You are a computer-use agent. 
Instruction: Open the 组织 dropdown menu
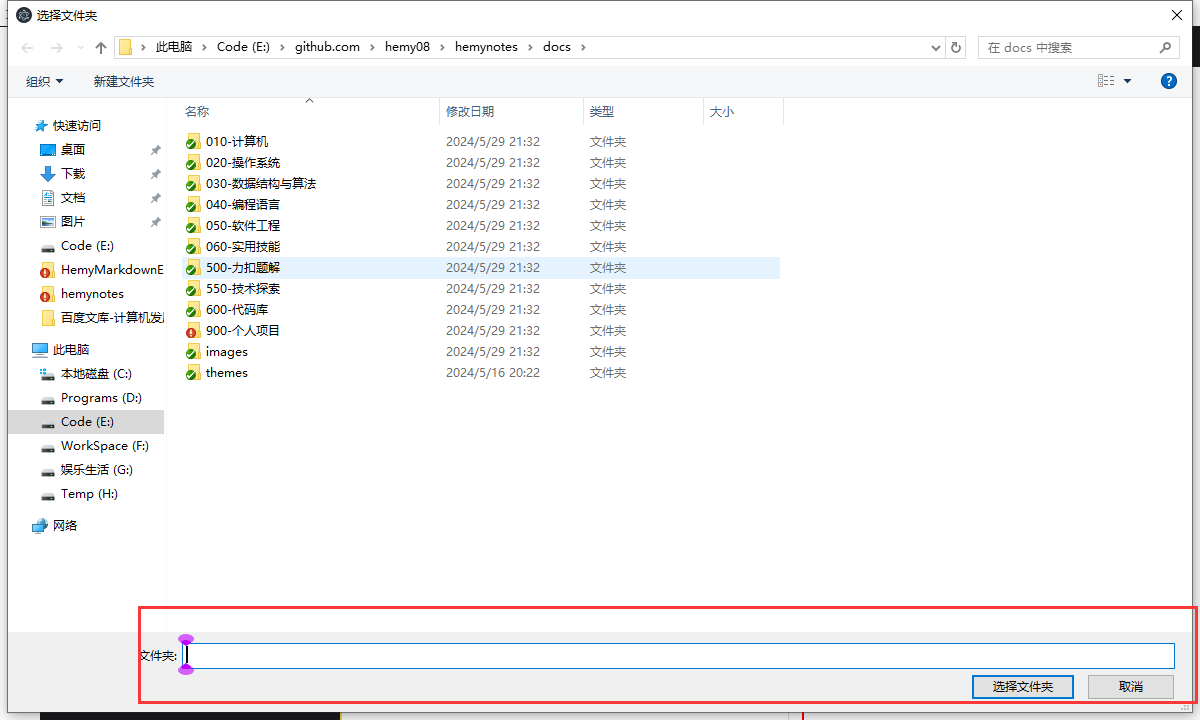pos(44,81)
